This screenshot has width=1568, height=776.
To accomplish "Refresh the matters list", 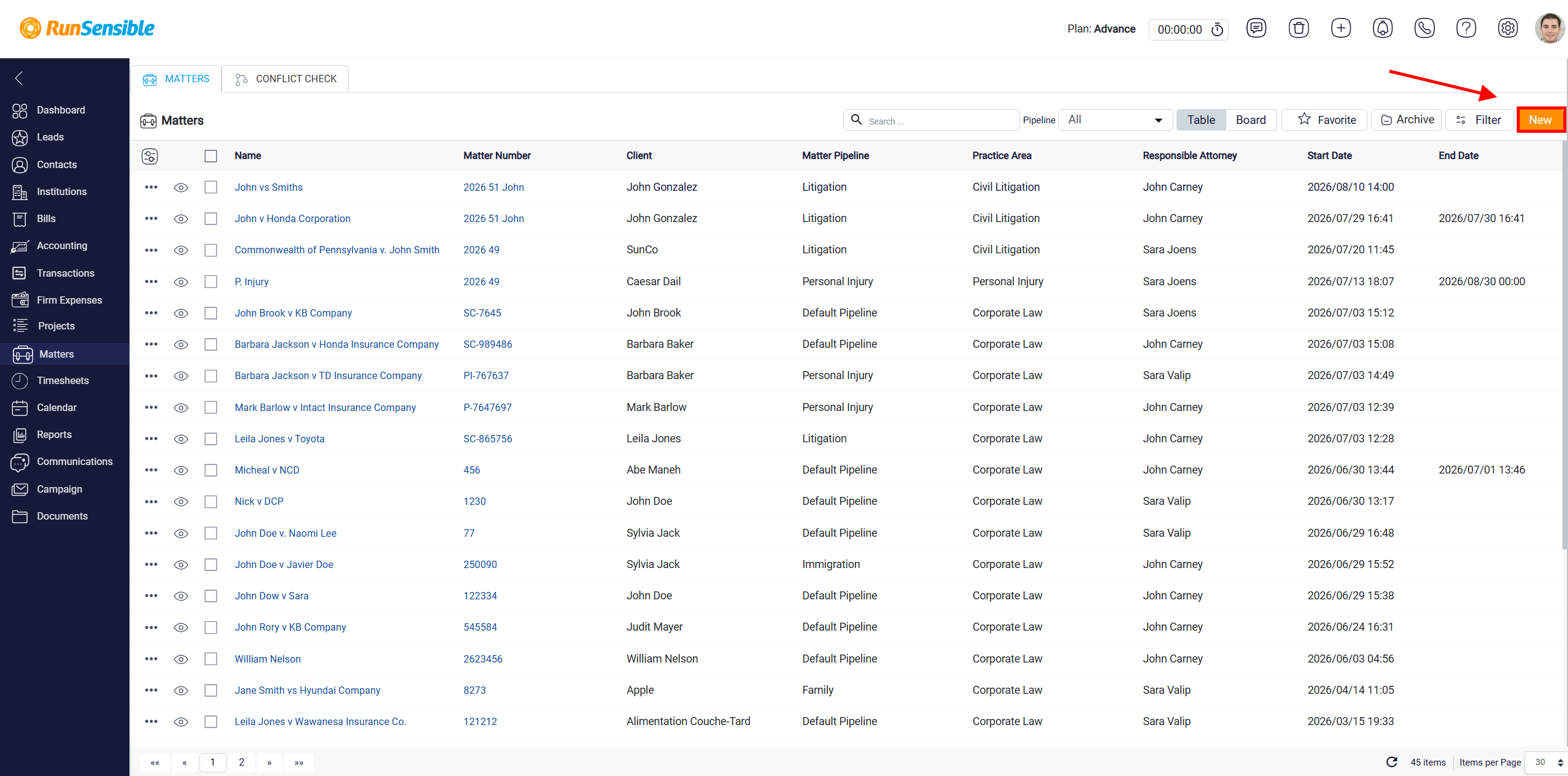I will point(1392,762).
